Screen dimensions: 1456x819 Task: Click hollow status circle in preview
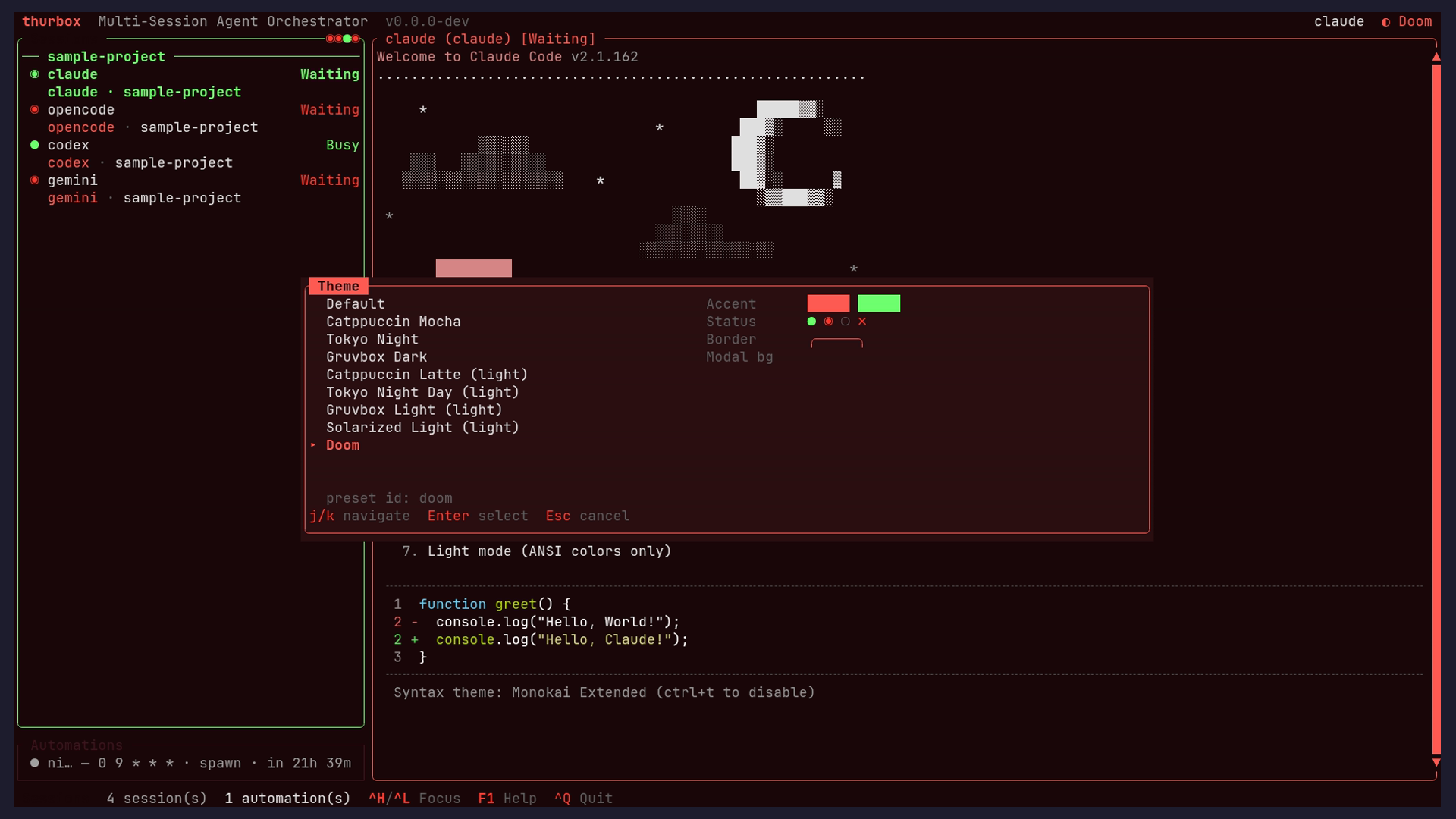(845, 322)
